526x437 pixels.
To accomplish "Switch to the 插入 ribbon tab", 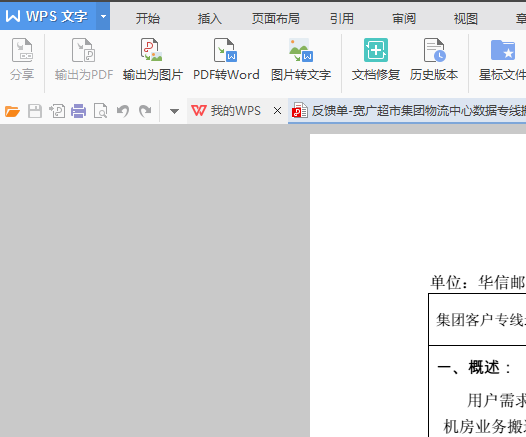I will tap(210, 18).
